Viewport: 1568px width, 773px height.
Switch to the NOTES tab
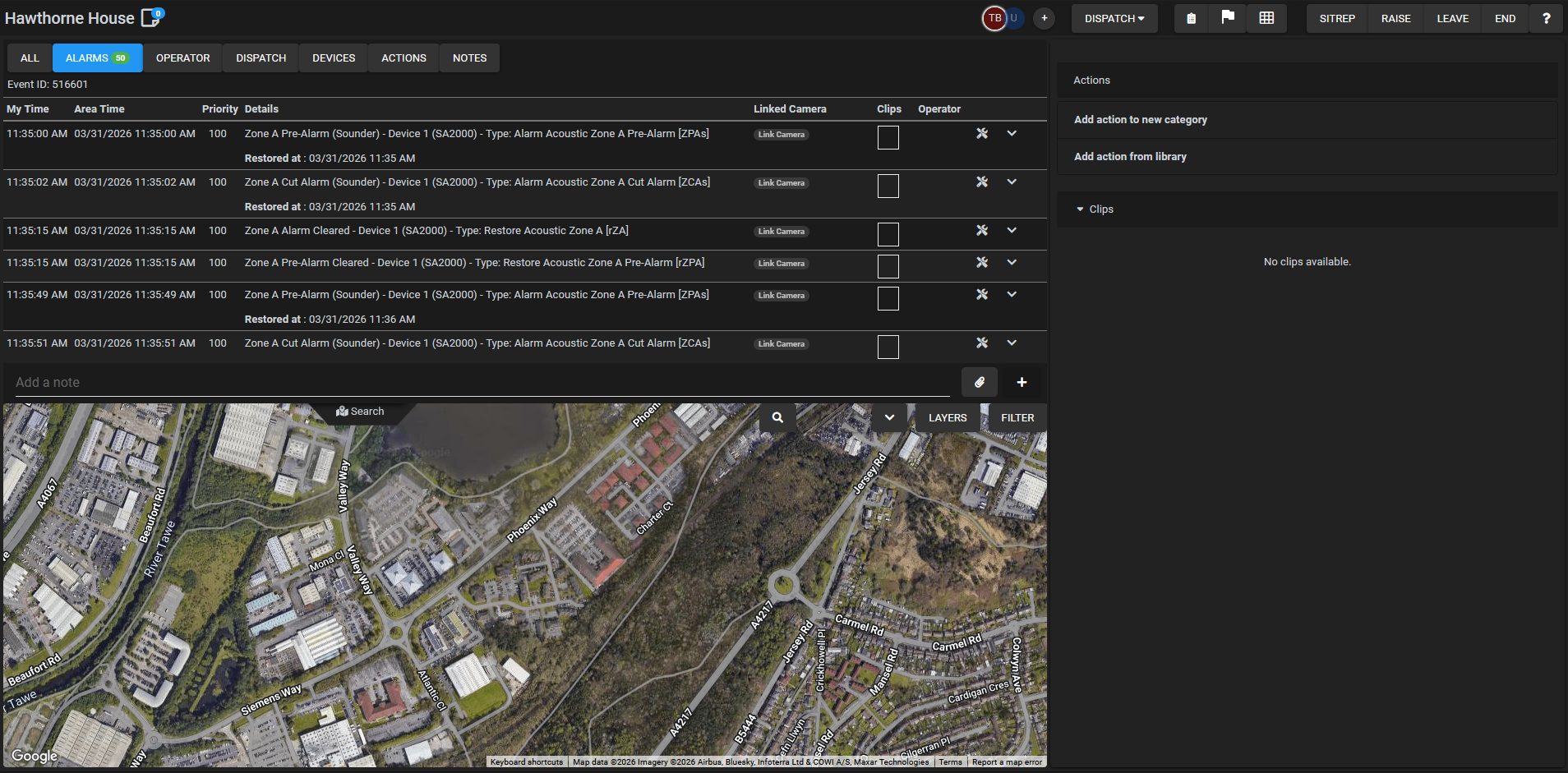click(469, 58)
